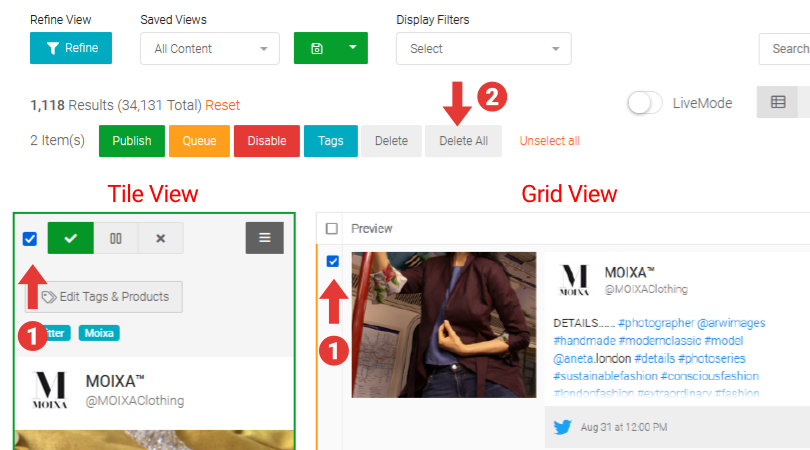
Task: Switch to table grid view icon
Action: click(778, 102)
